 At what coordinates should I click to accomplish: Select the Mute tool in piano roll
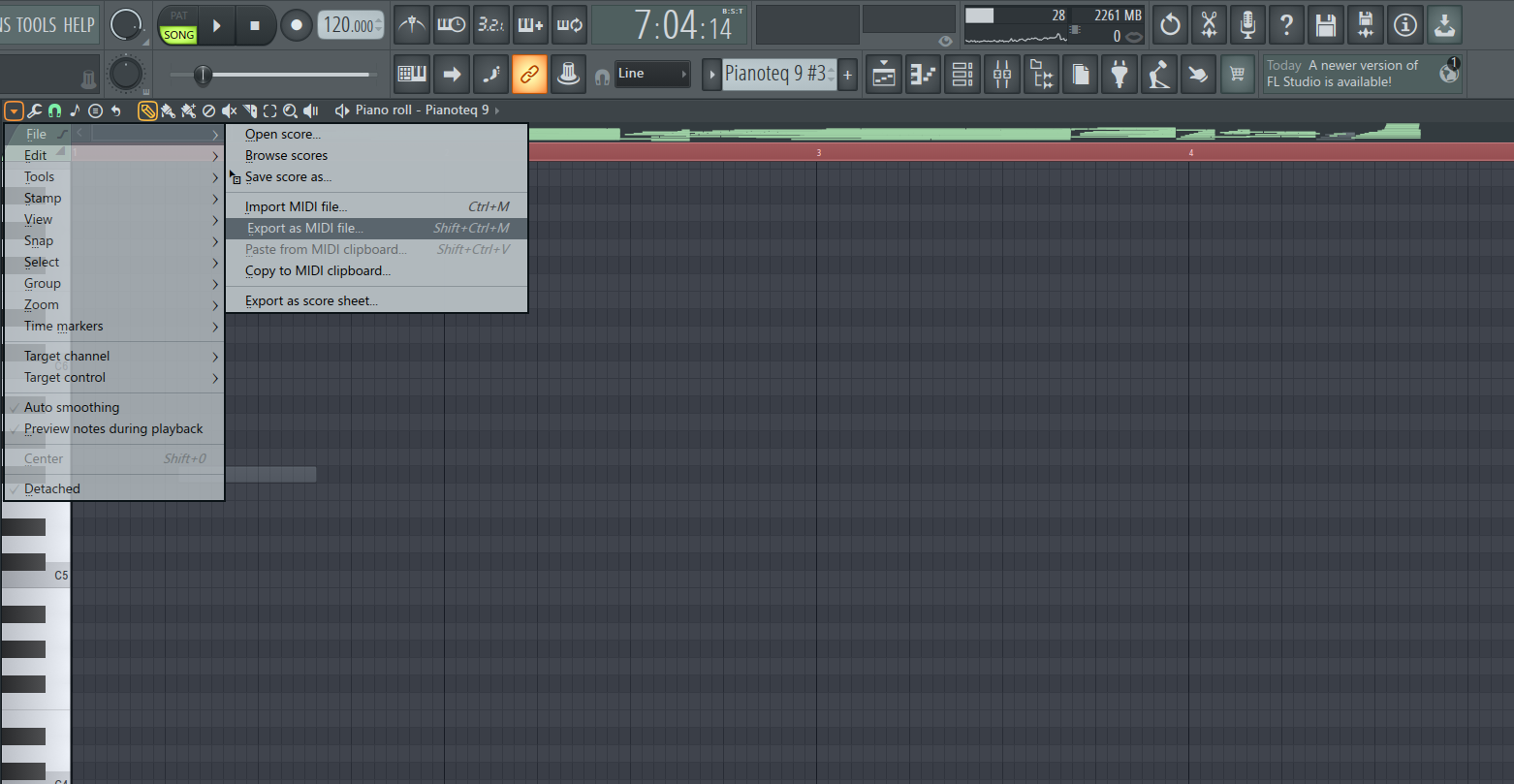[x=229, y=110]
